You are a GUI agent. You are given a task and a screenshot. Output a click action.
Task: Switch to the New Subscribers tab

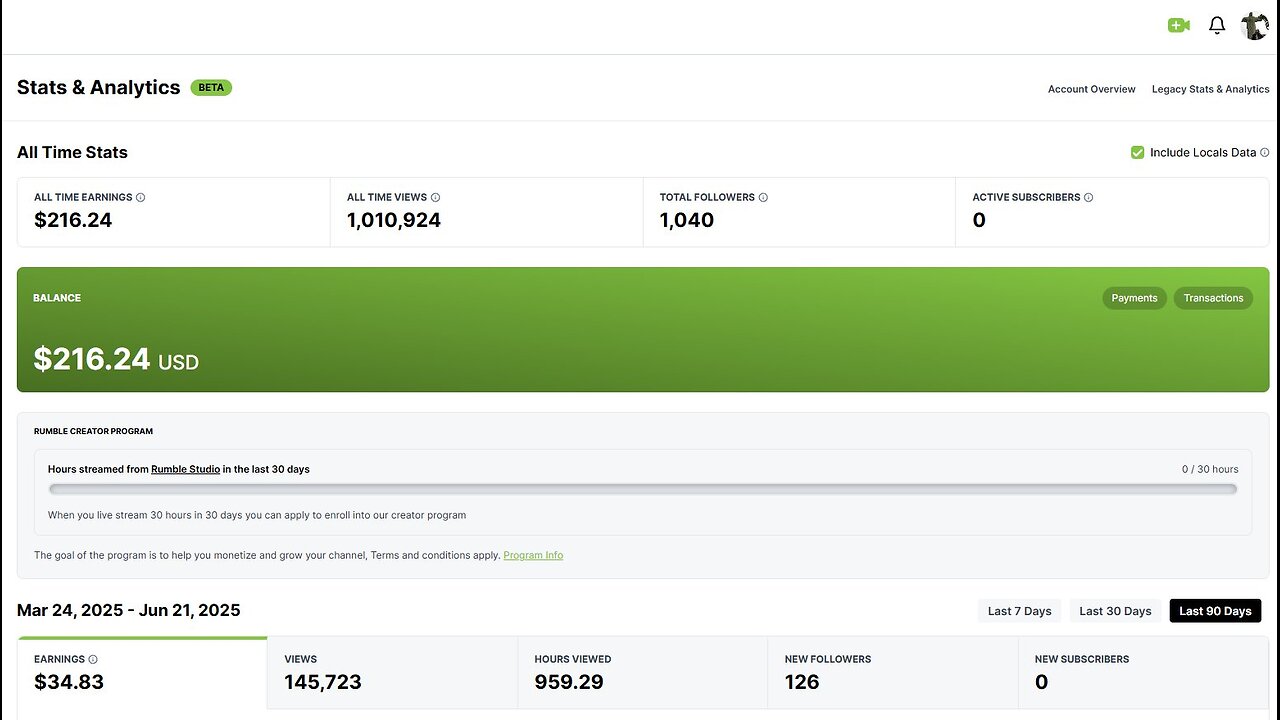click(x=1143, y=672)
